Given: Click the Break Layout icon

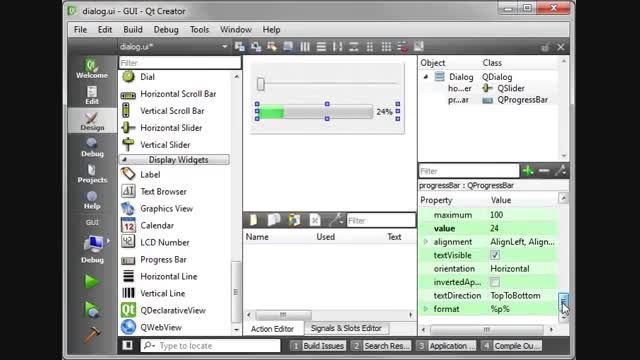Looking at the screenshot, I should [402, 47].
